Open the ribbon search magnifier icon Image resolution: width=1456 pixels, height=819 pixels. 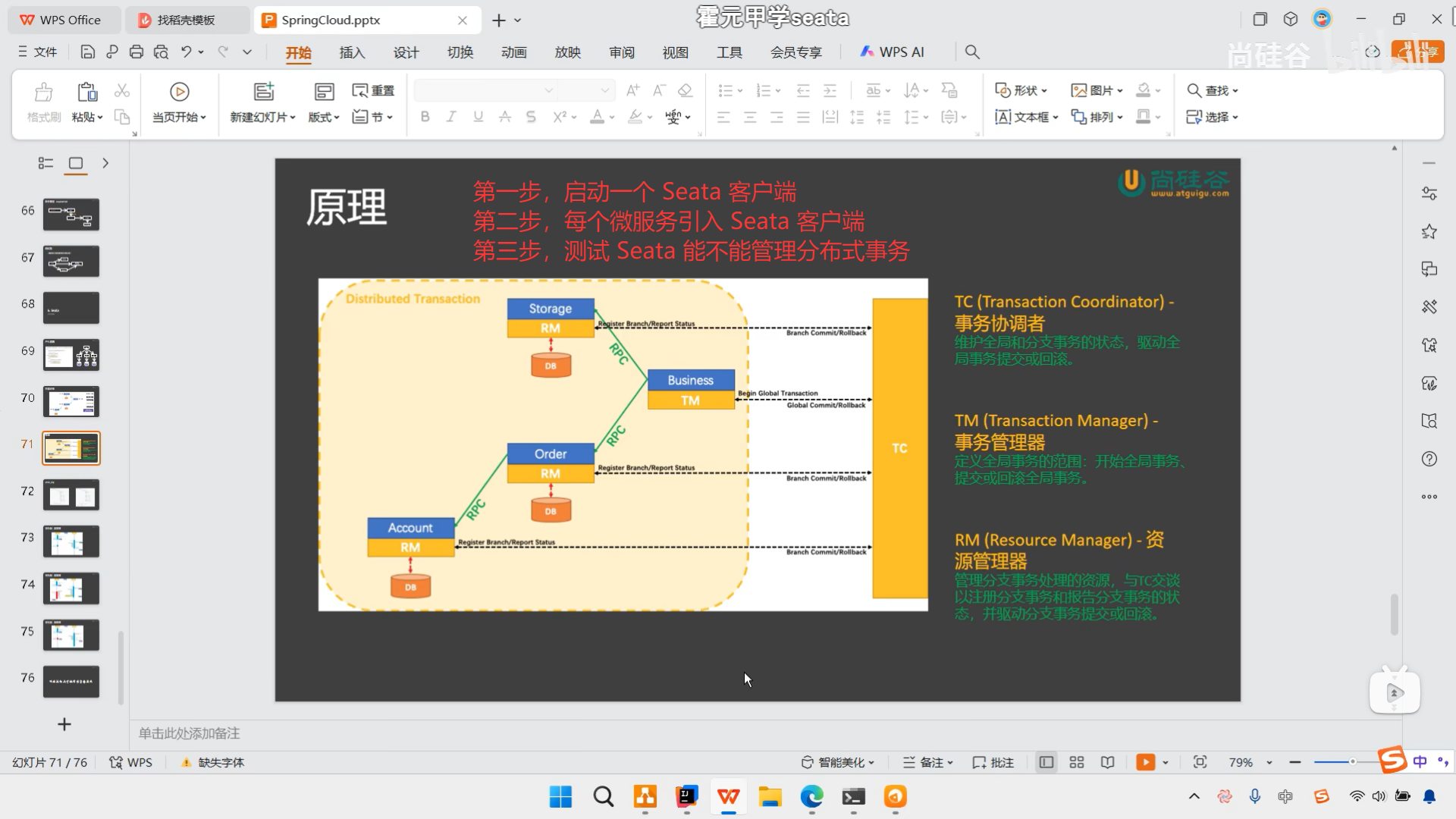pyautogui.click(x=972, y=52)
